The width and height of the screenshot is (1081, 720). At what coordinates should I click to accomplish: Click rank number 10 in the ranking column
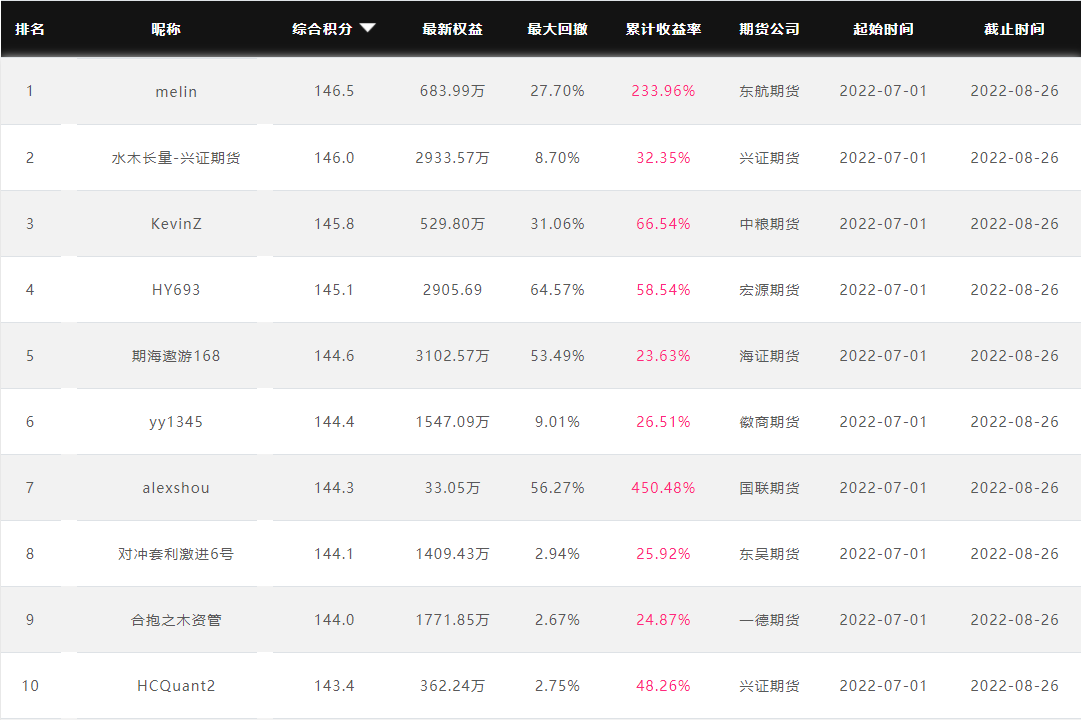(x=30, y=686)
